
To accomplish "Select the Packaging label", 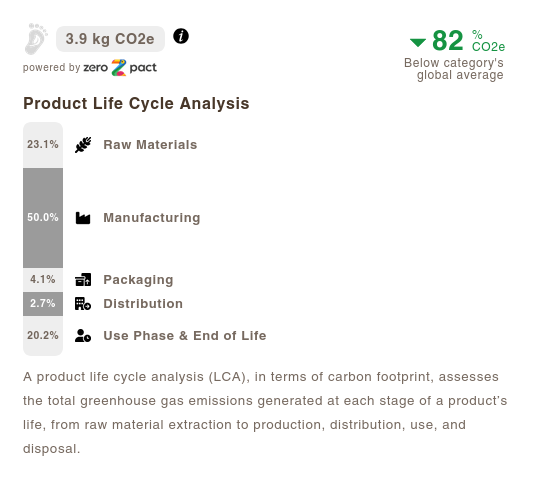I will pos(138,280).
